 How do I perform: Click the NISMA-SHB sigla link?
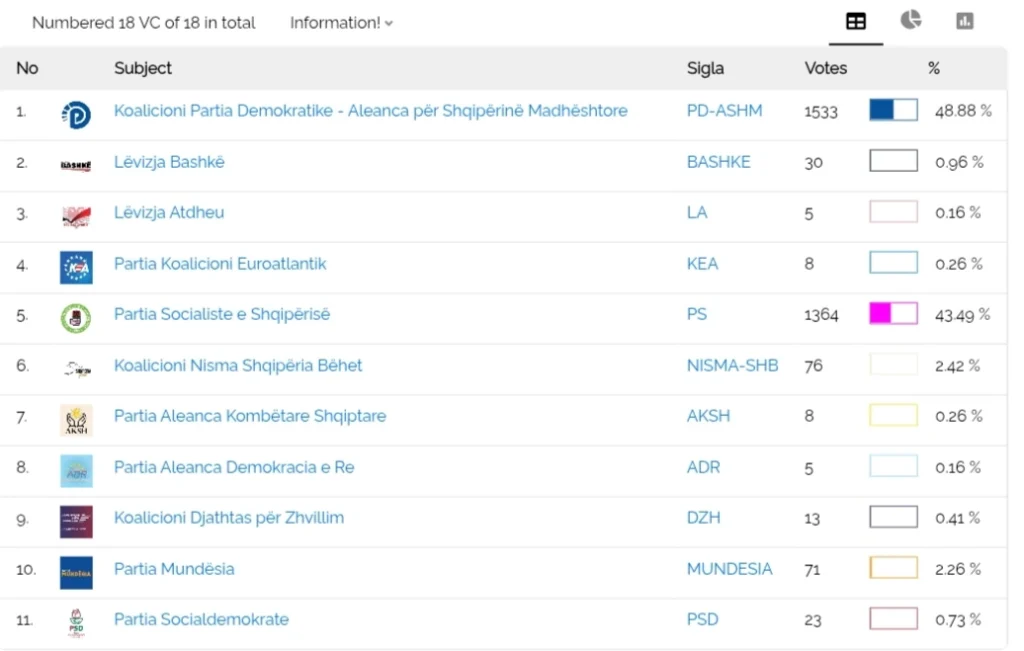pyautogui.click(x=732, y=365)
